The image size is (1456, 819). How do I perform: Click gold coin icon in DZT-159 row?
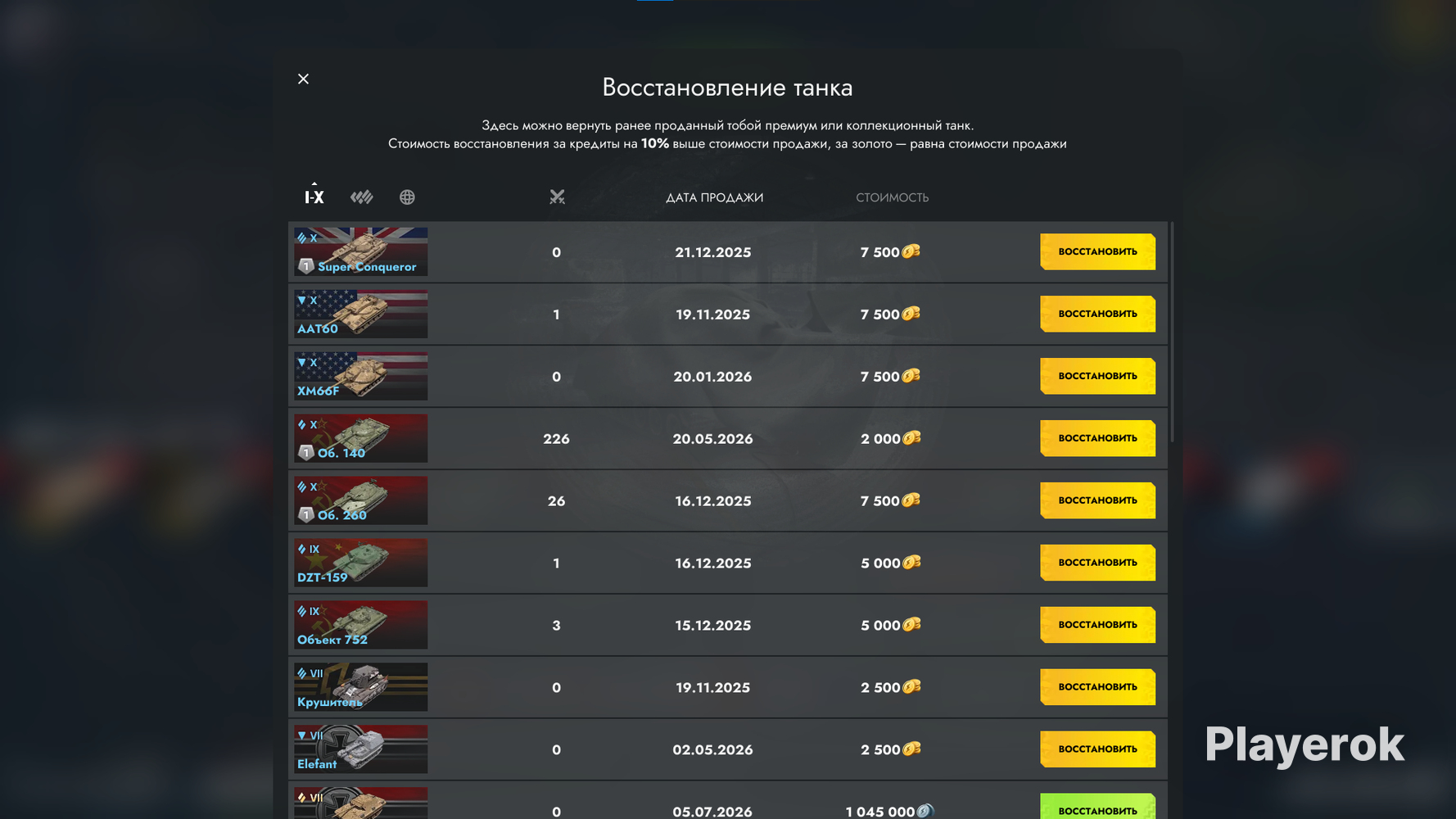click(x=911, y=563)
